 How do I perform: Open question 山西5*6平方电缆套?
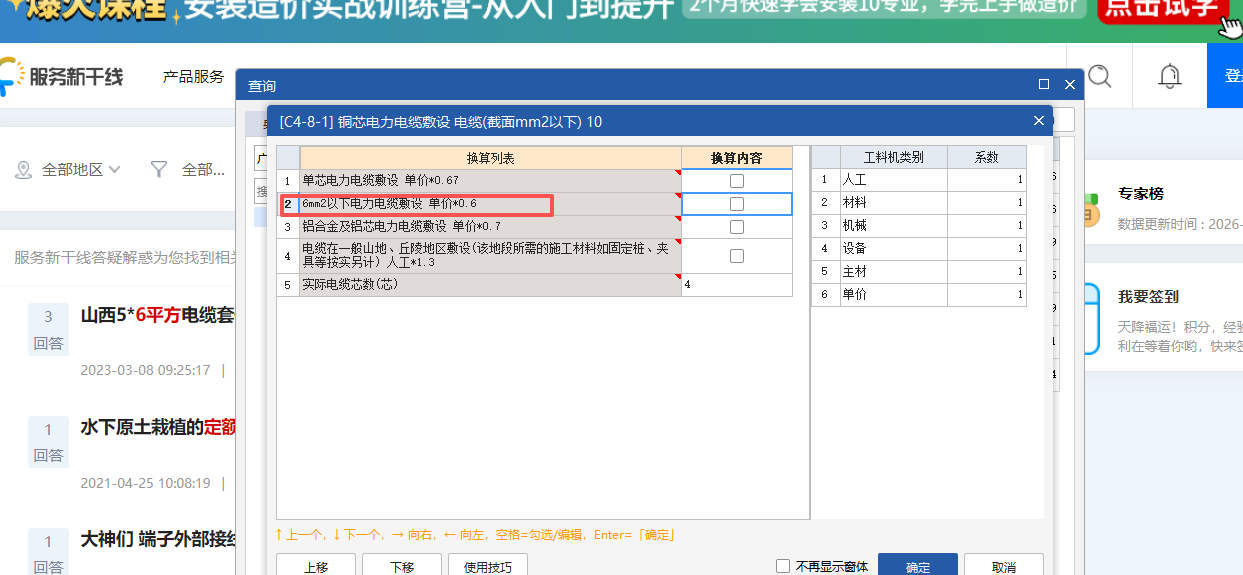click(157, 316)
